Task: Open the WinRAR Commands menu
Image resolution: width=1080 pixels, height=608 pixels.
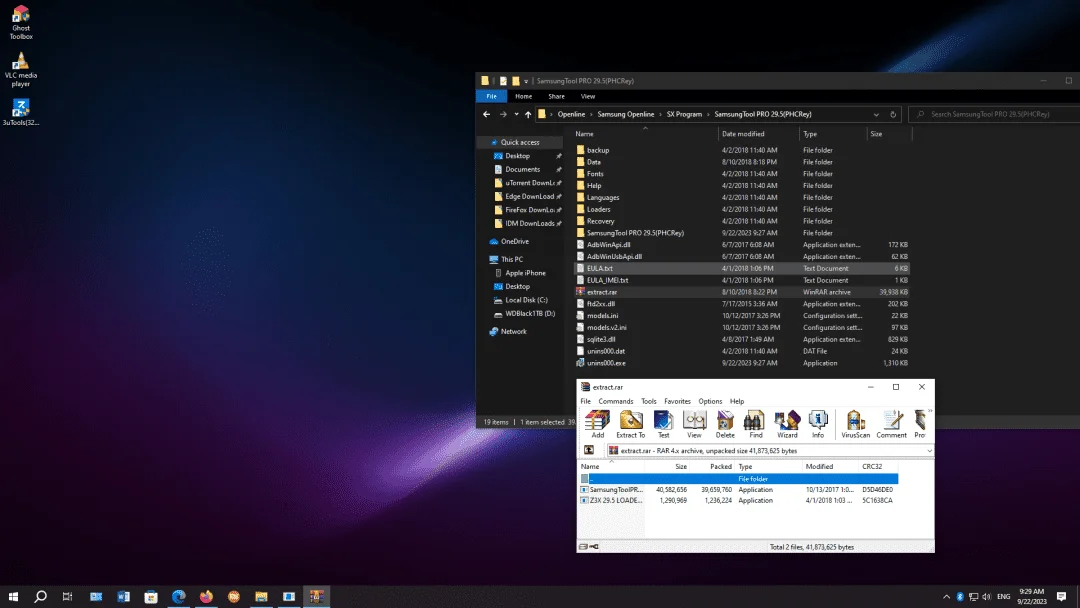Action: tap(616, 401)
